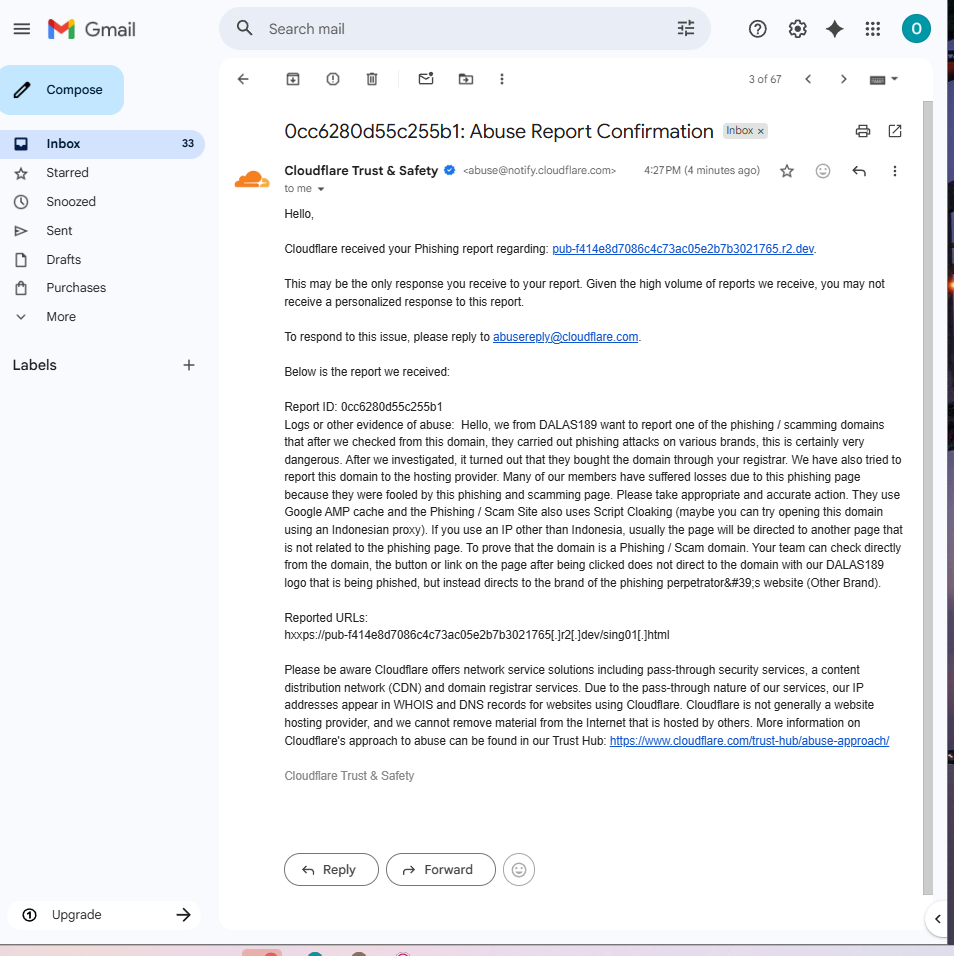The width and height of the screenshot is (954, 956).
Task: Open the main menu hamburger icon
Action: tap(22, 29)
